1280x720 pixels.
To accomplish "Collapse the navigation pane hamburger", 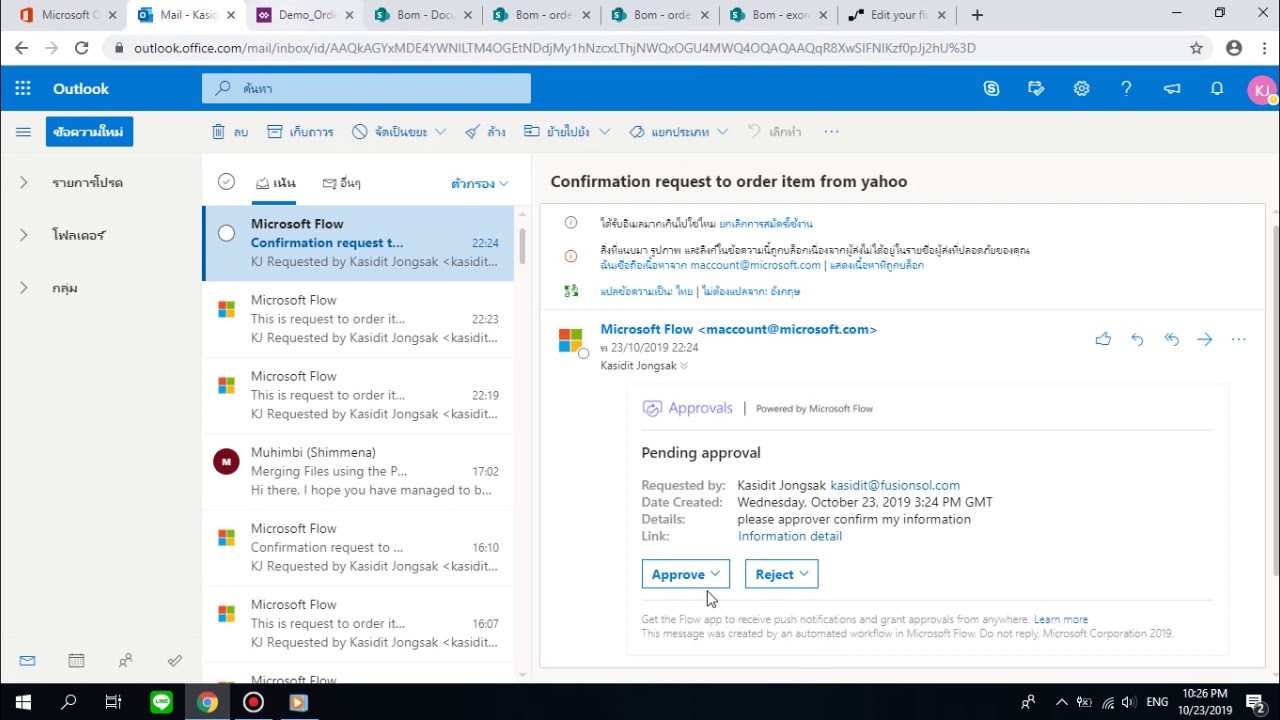I will click(x=23, y=132).
